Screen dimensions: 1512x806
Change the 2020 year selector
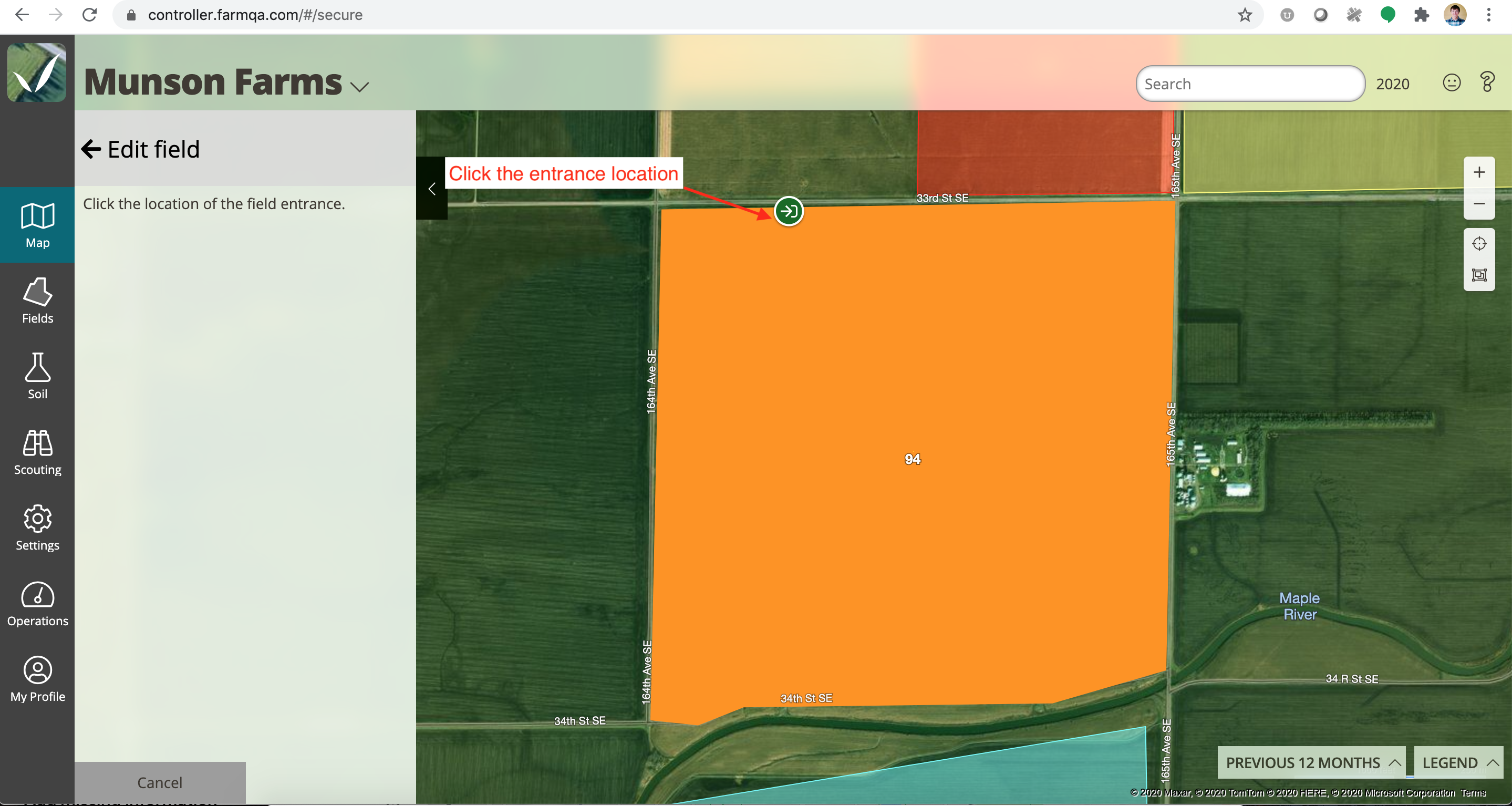[1392, 84]
